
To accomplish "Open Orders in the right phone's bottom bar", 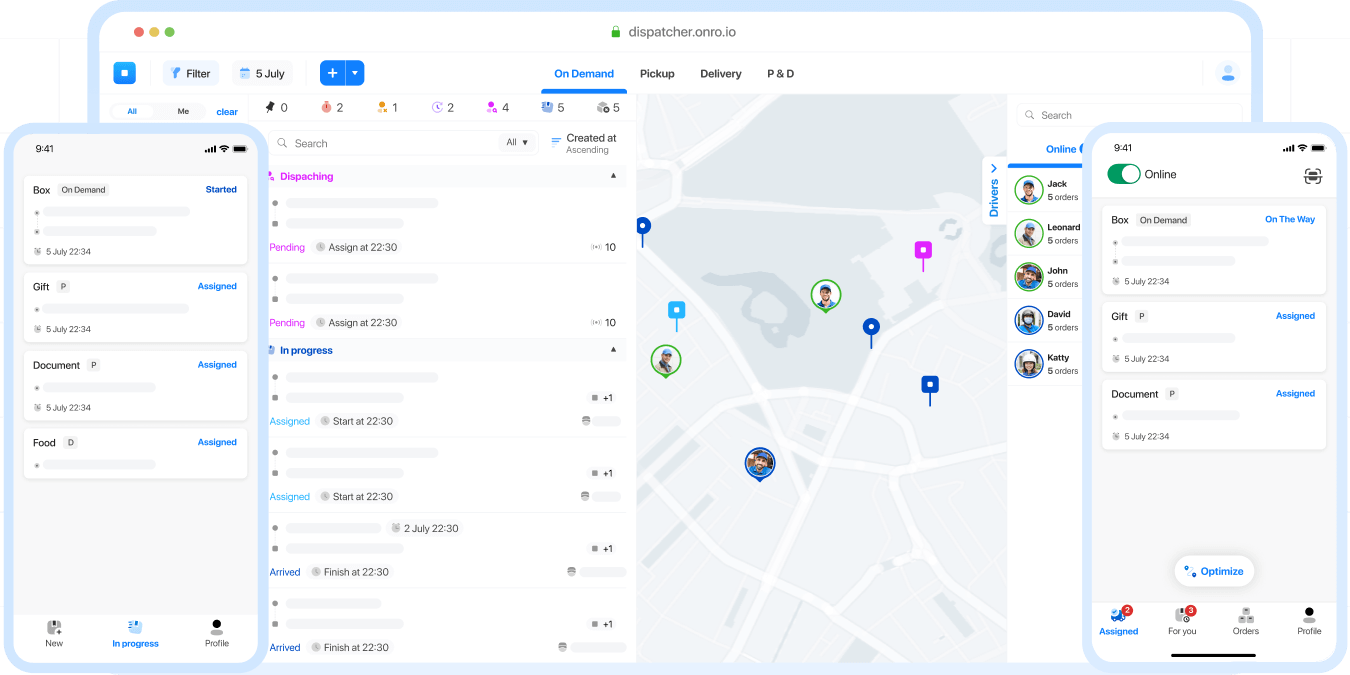I will coord(1246,621).
